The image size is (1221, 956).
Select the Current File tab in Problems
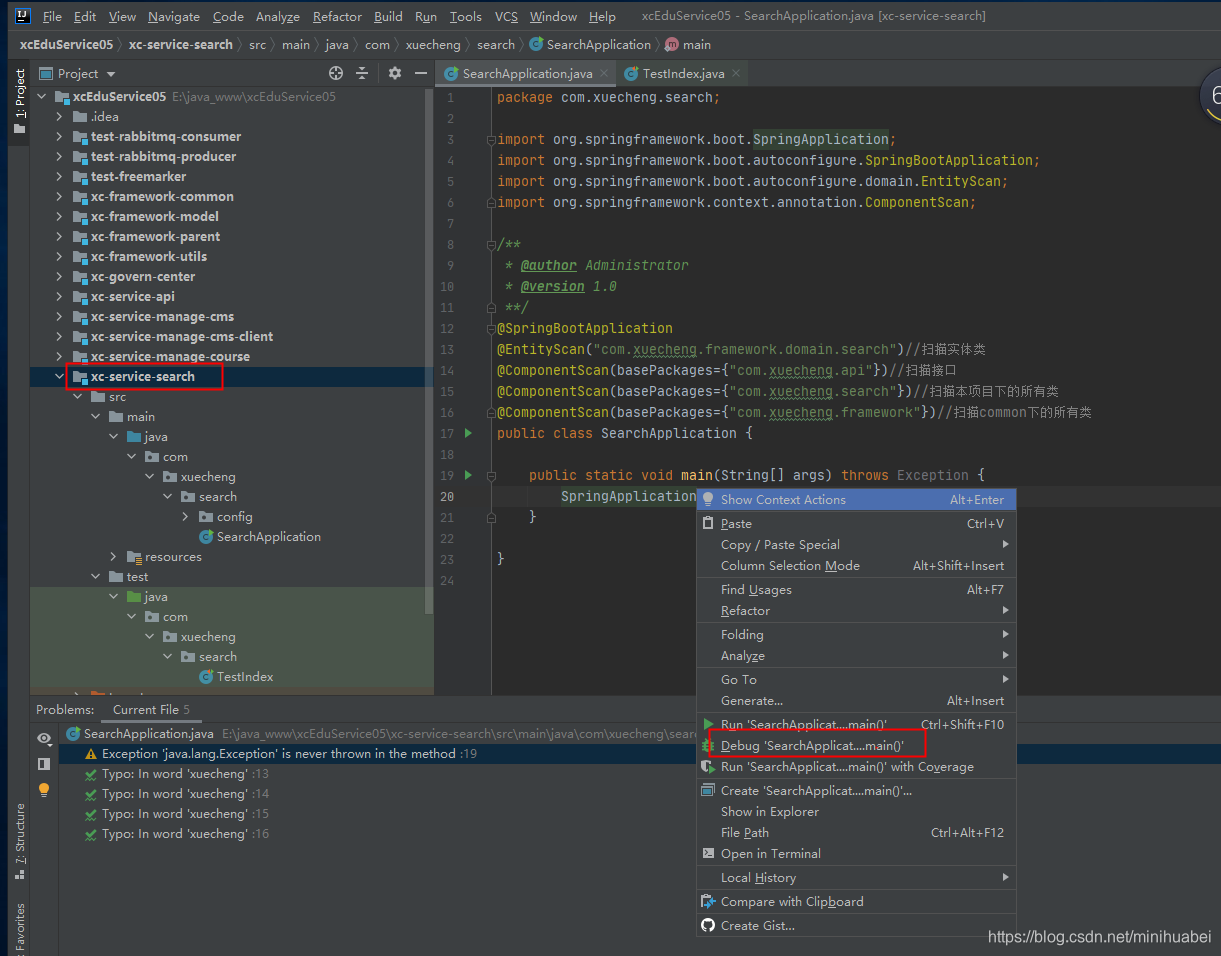pos(151,709)
